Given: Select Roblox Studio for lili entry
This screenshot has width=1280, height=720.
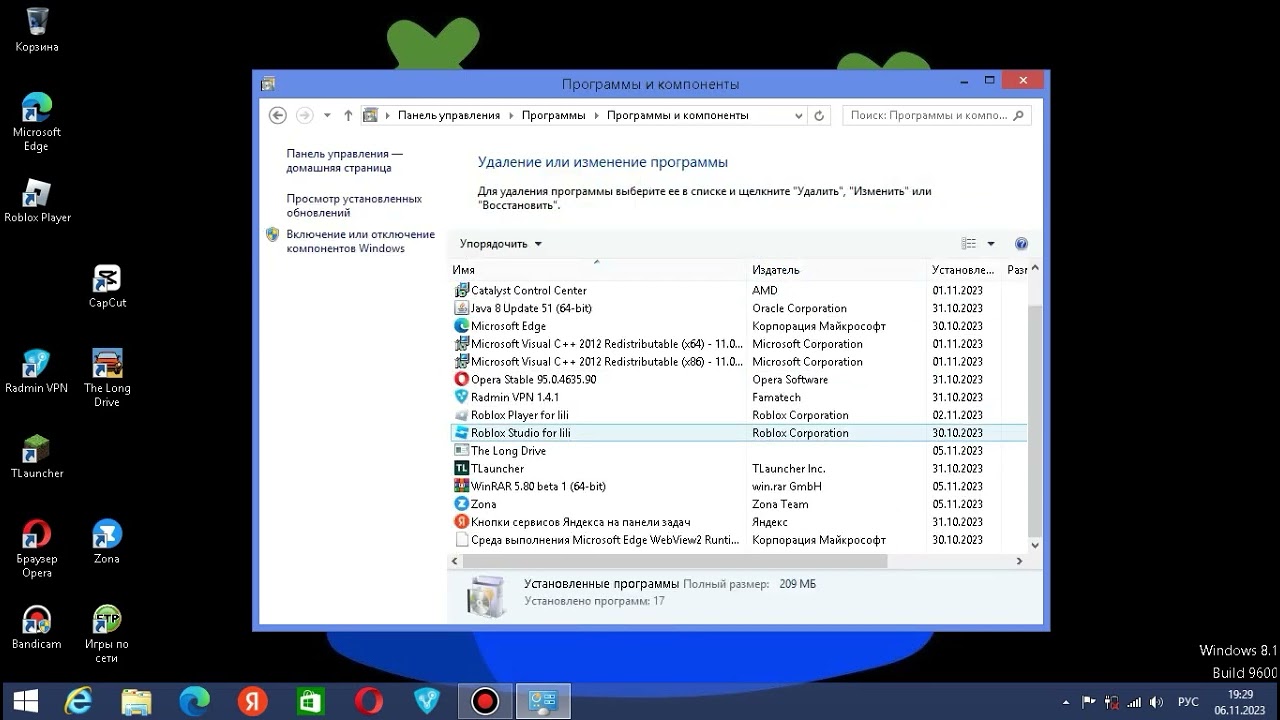Looking at the screenshot, I should [x=740, y=433].
